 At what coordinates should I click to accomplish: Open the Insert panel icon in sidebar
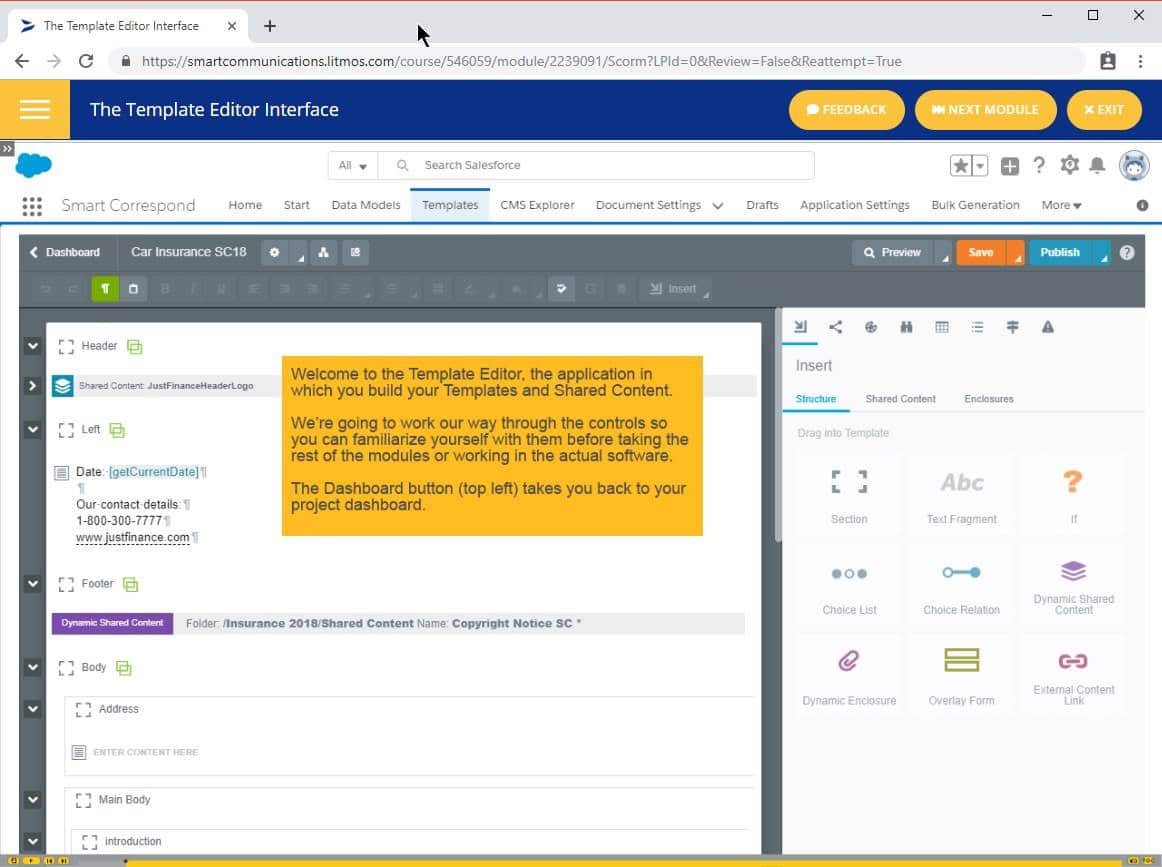[800, 327]
